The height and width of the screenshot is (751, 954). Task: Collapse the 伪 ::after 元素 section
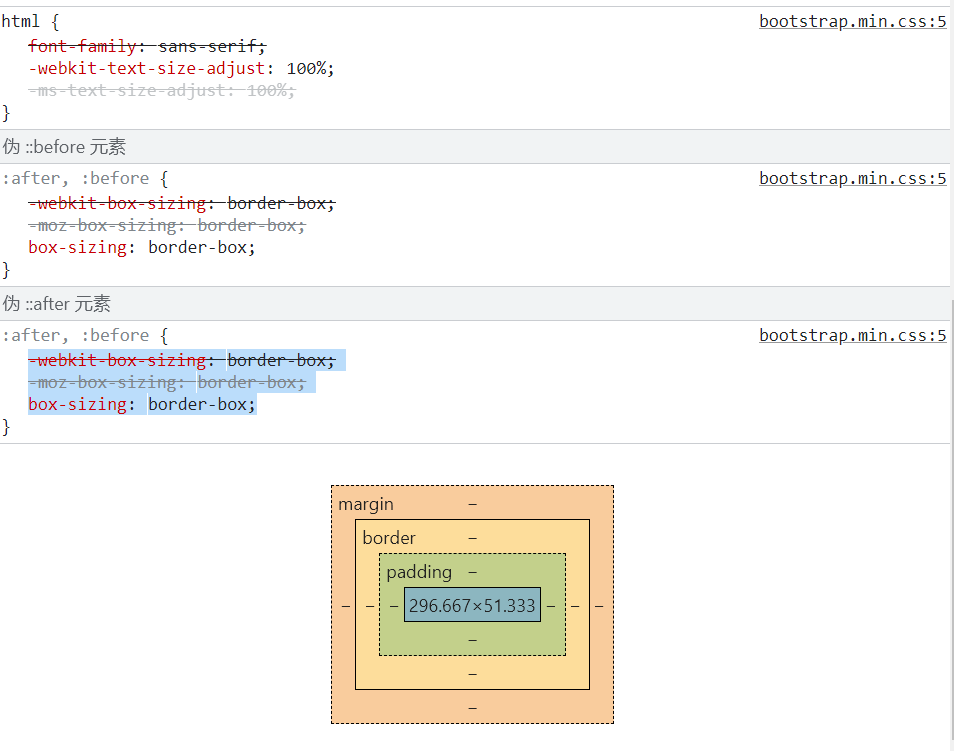tap(57, 303)
